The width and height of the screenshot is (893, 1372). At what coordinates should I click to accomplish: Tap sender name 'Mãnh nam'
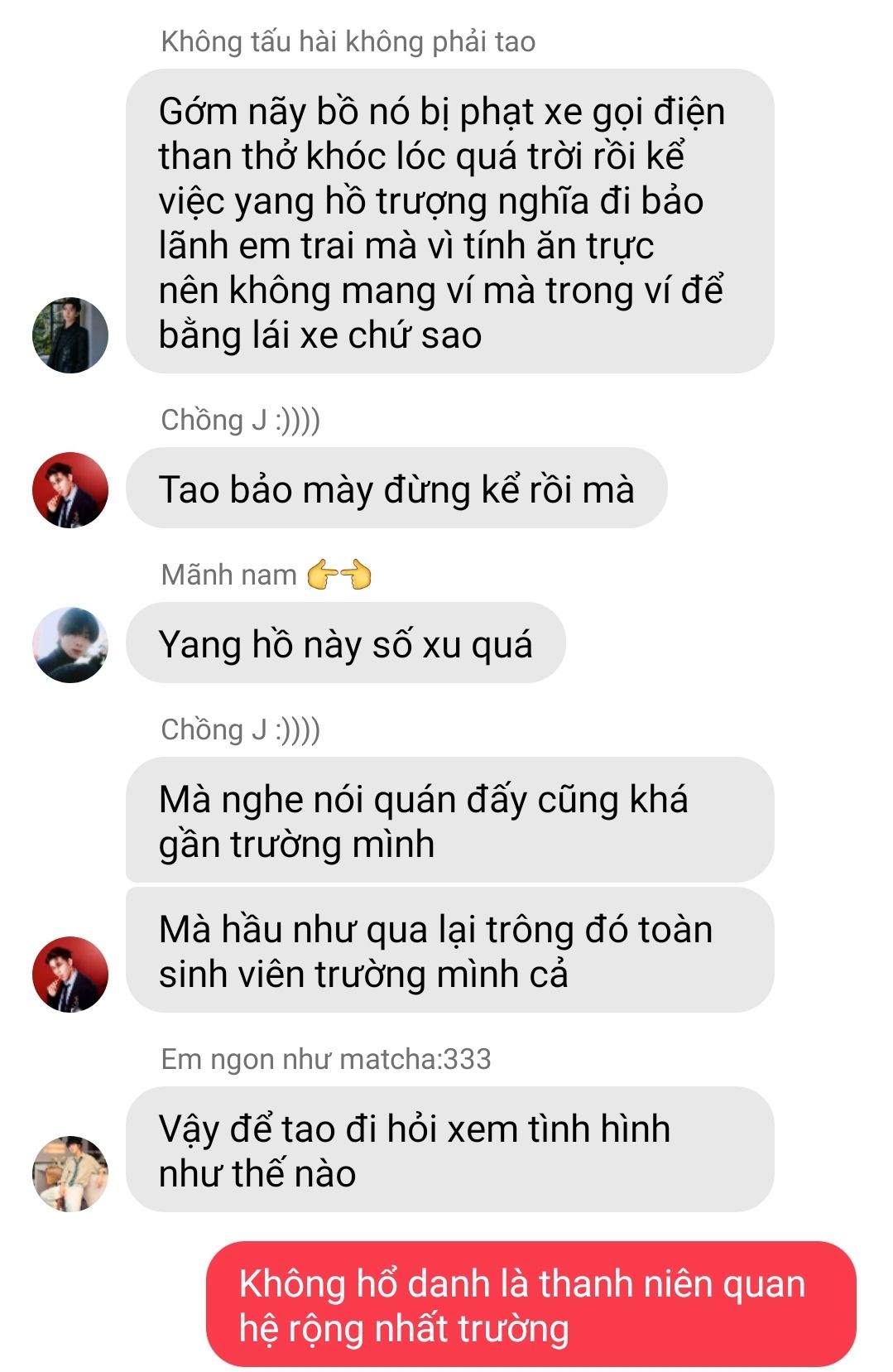228,574
